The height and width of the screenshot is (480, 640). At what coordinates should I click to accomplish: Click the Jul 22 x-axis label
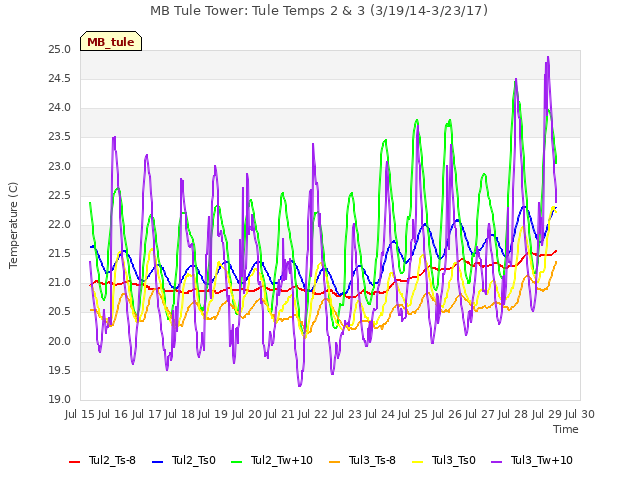click(313, 414)
